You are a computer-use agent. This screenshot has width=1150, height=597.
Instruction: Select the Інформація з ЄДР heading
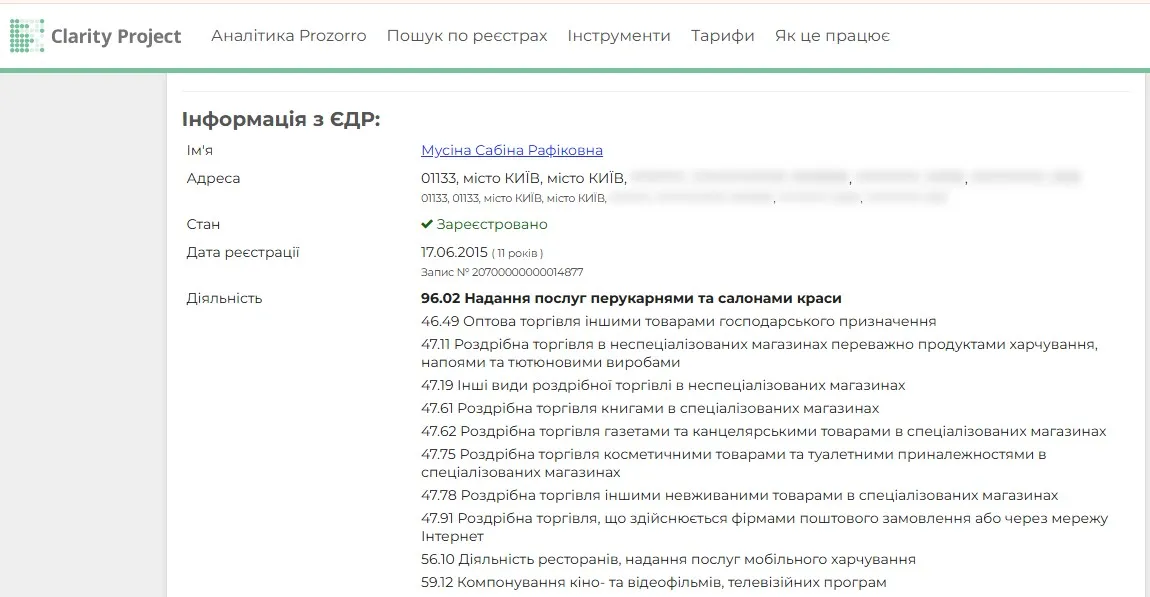tap(281, 119)
